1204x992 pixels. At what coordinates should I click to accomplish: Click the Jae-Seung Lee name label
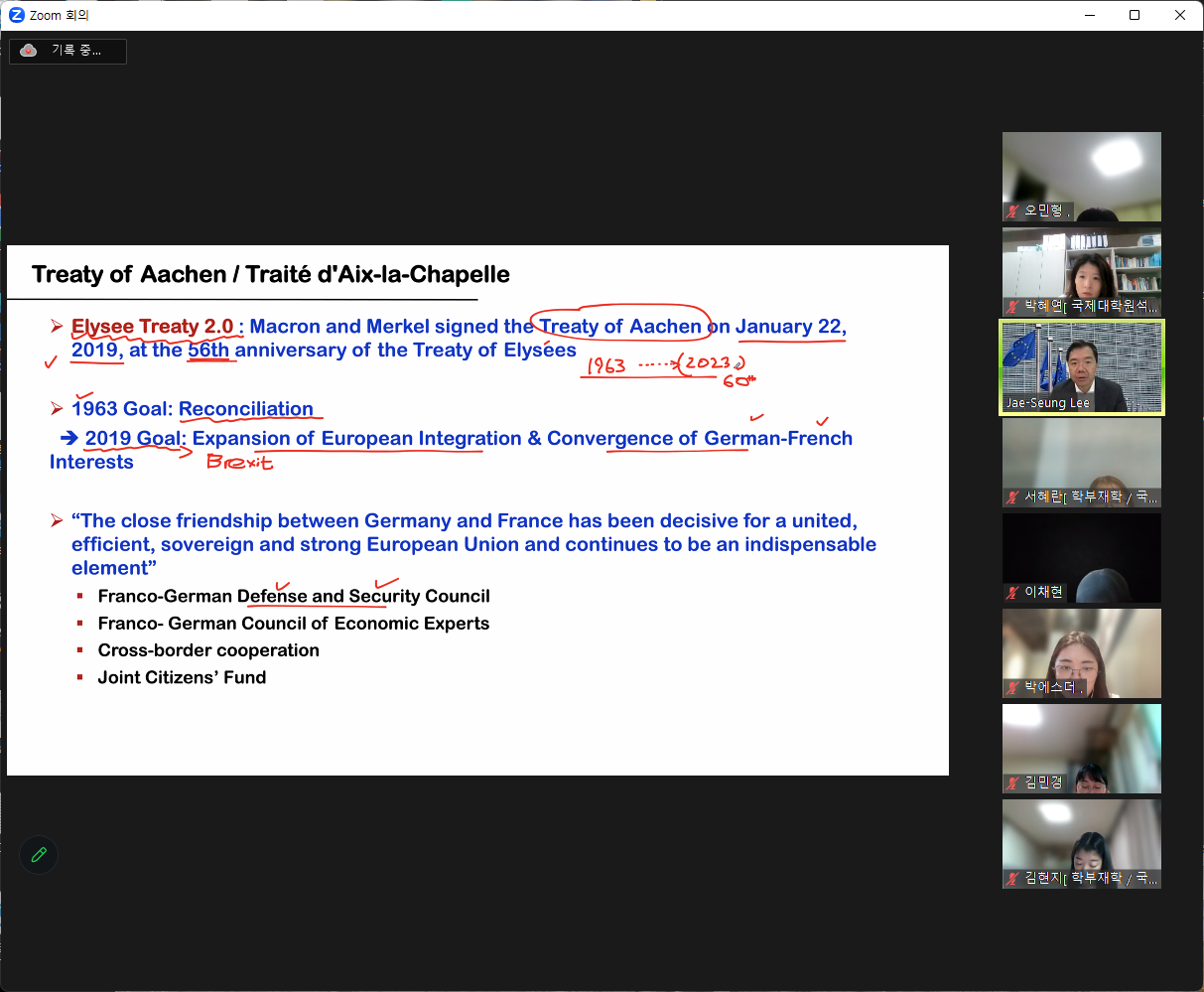[1048, 403]
